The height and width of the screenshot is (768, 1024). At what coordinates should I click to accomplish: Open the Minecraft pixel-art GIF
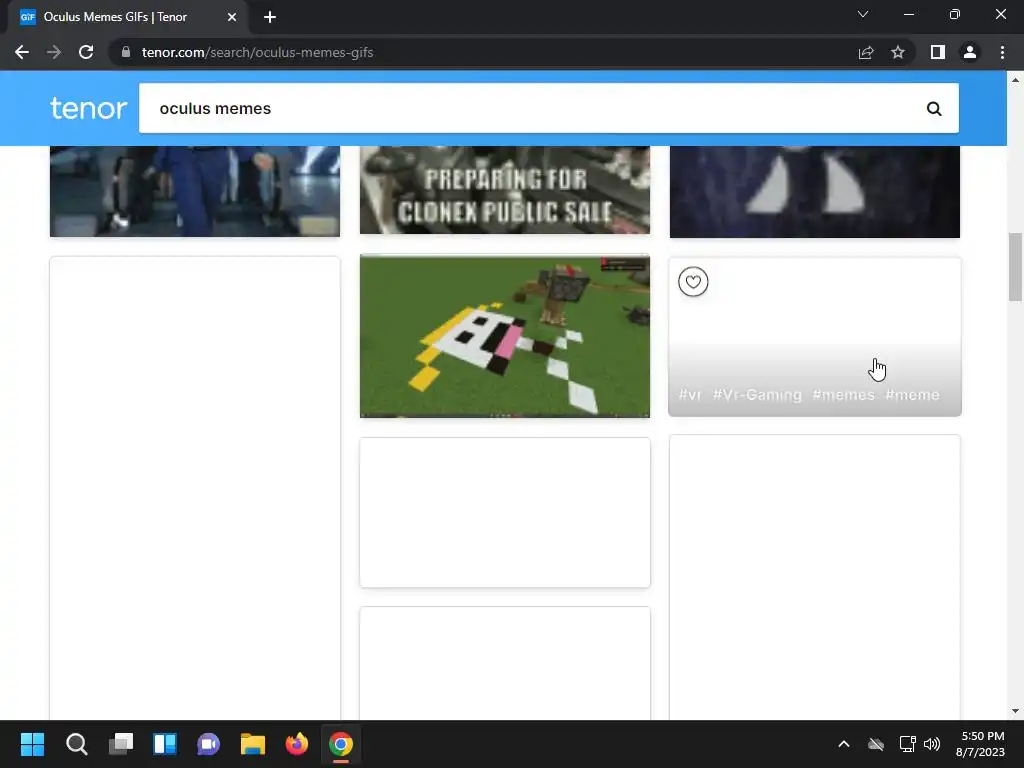505,336
